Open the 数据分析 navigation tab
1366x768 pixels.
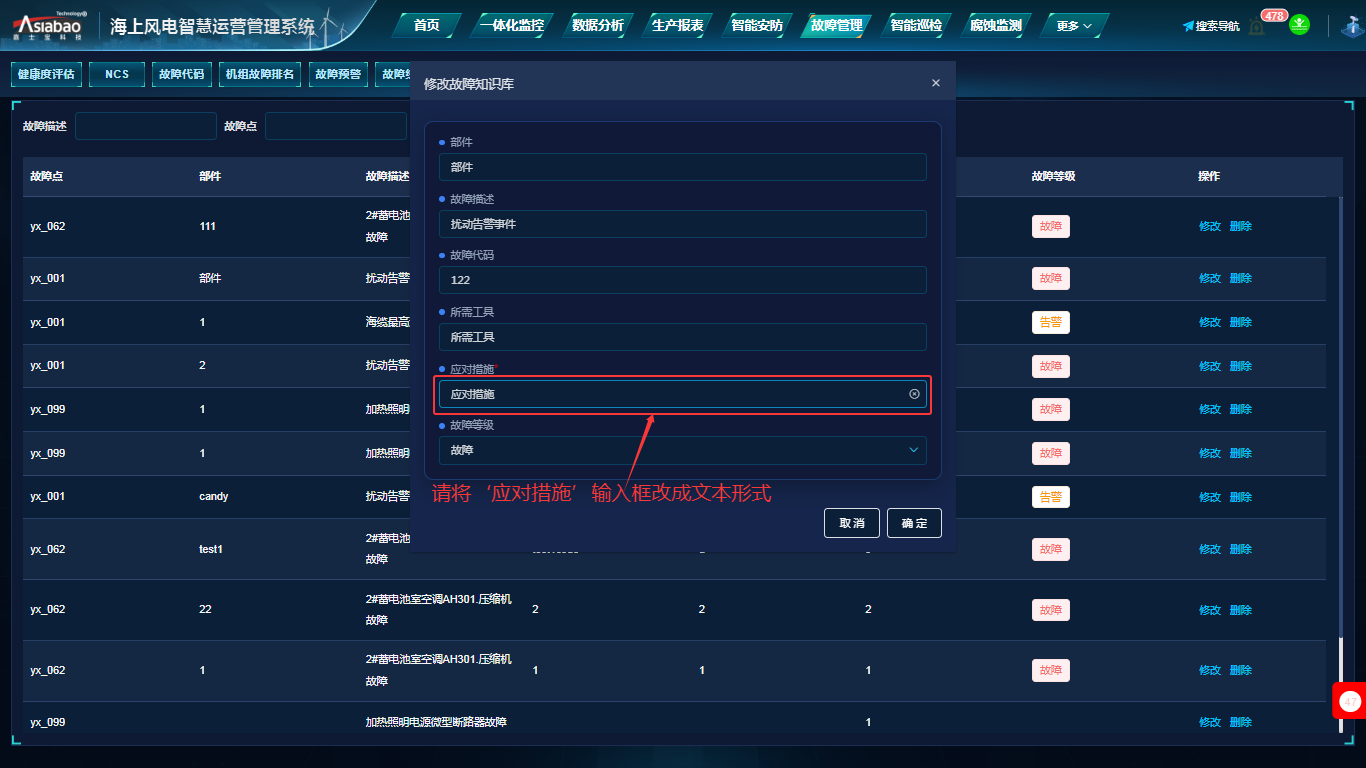598,26
